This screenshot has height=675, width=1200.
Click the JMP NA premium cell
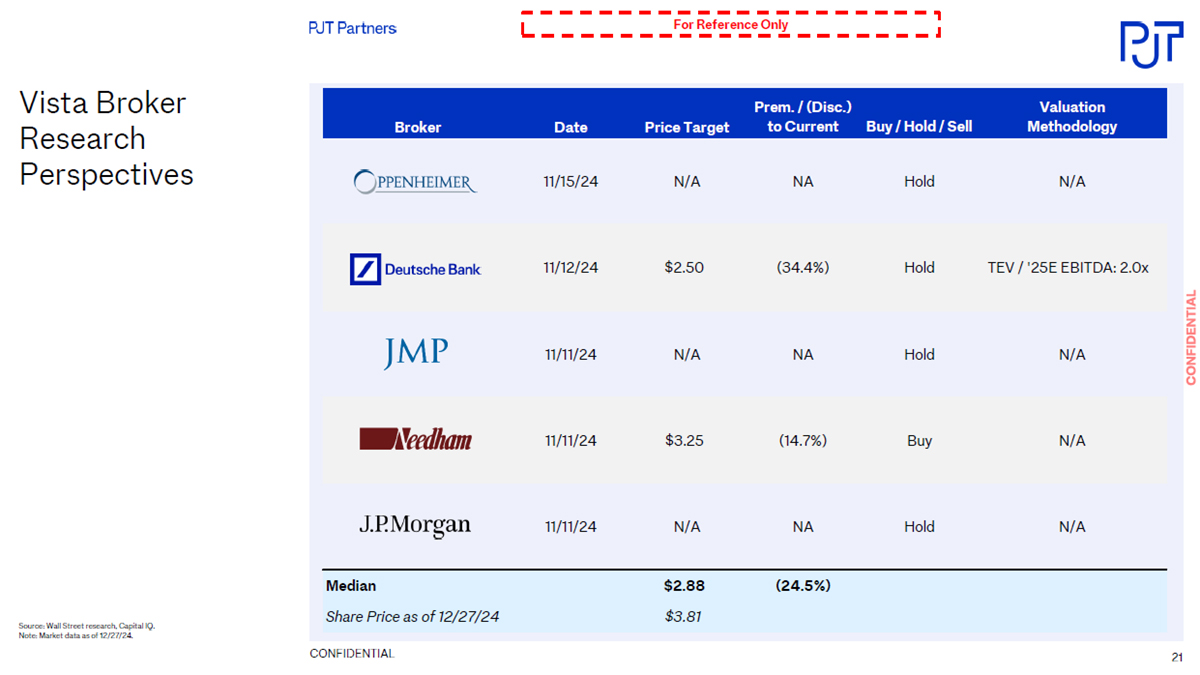tap(803, 354)
